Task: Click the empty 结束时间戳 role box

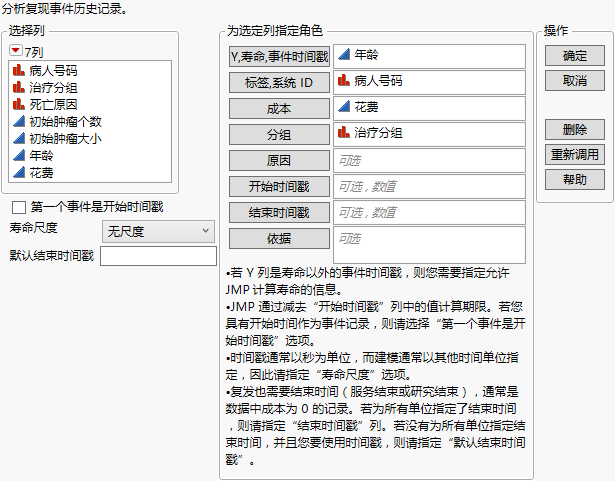Action: click(x=429, y=213)
